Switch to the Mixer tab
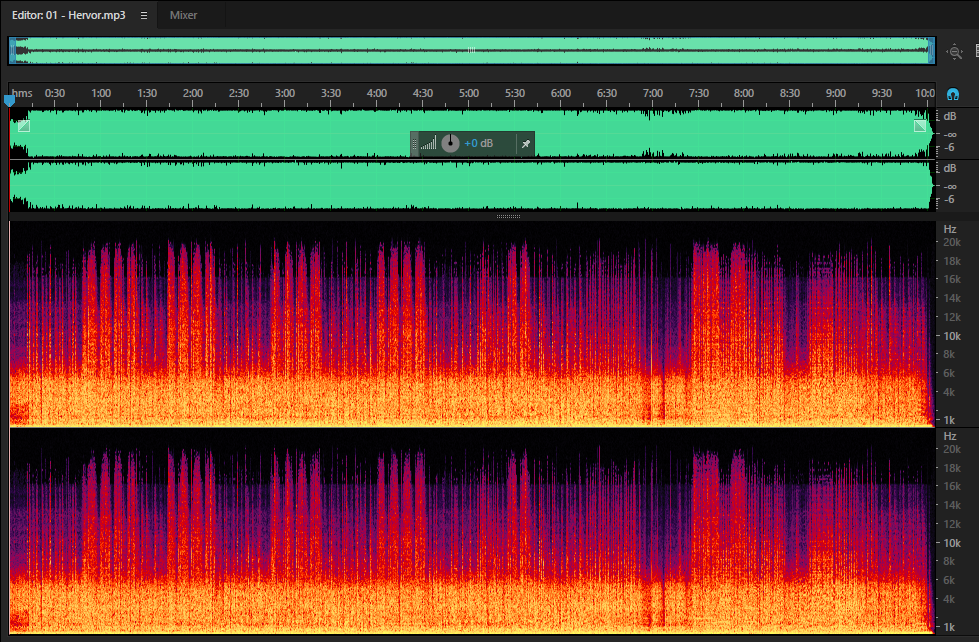This screenshot has height=642, width=979. pos(184,15)
